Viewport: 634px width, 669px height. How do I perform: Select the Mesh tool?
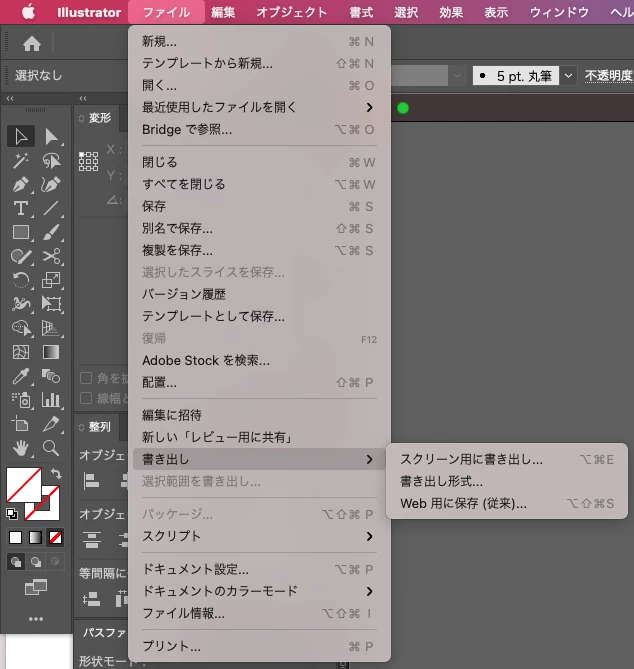coord(20,352)
